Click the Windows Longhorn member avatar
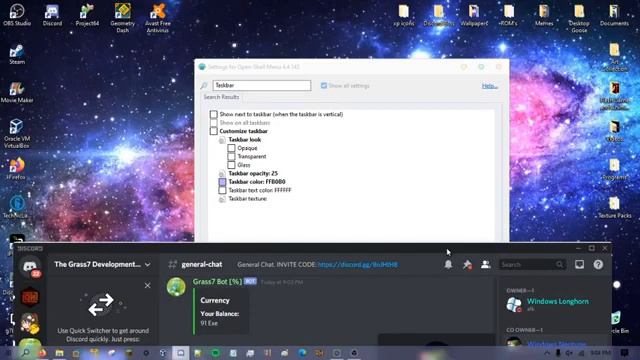The width and height of the screenshot is (640, 360). pyautogui.click(x=514, y=304)
